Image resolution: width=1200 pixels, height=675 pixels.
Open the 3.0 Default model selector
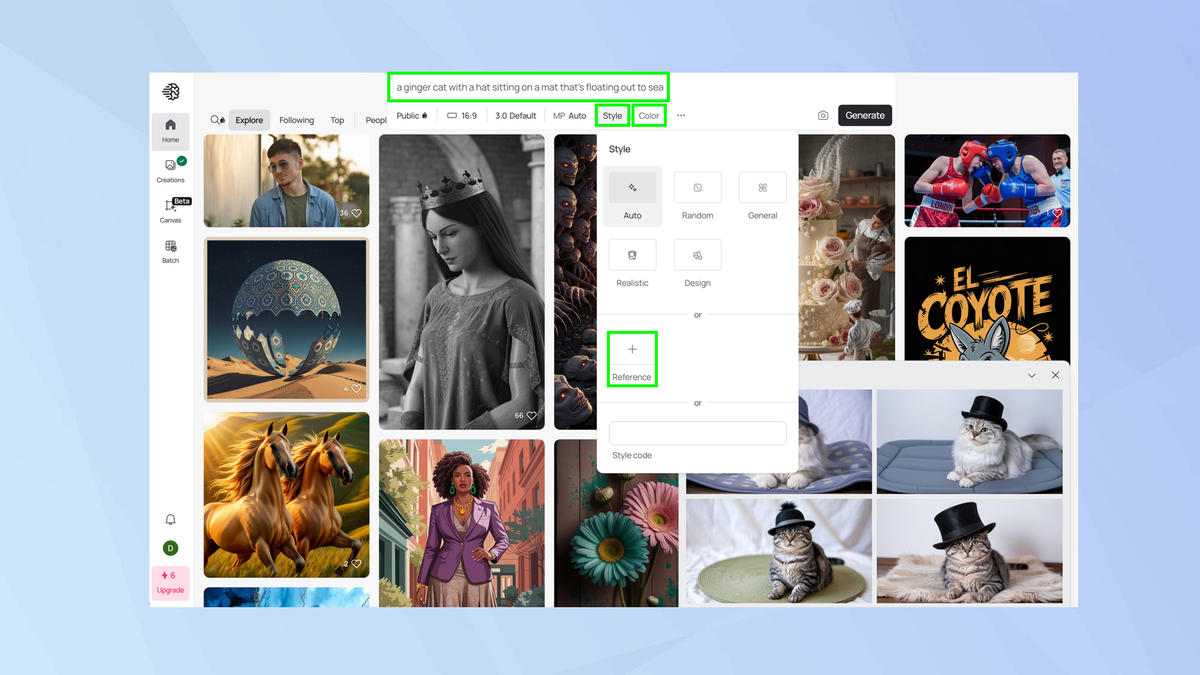515,115
